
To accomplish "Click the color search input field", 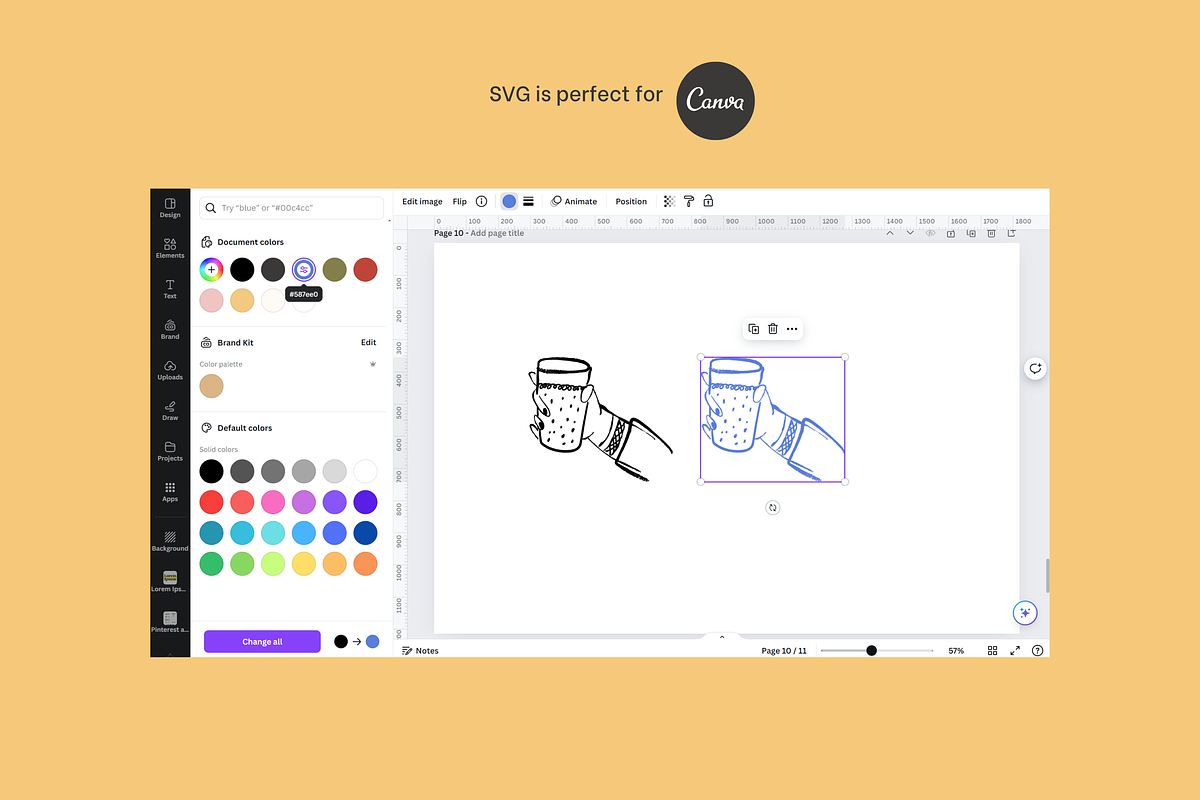I will click(x=291, y=208).
